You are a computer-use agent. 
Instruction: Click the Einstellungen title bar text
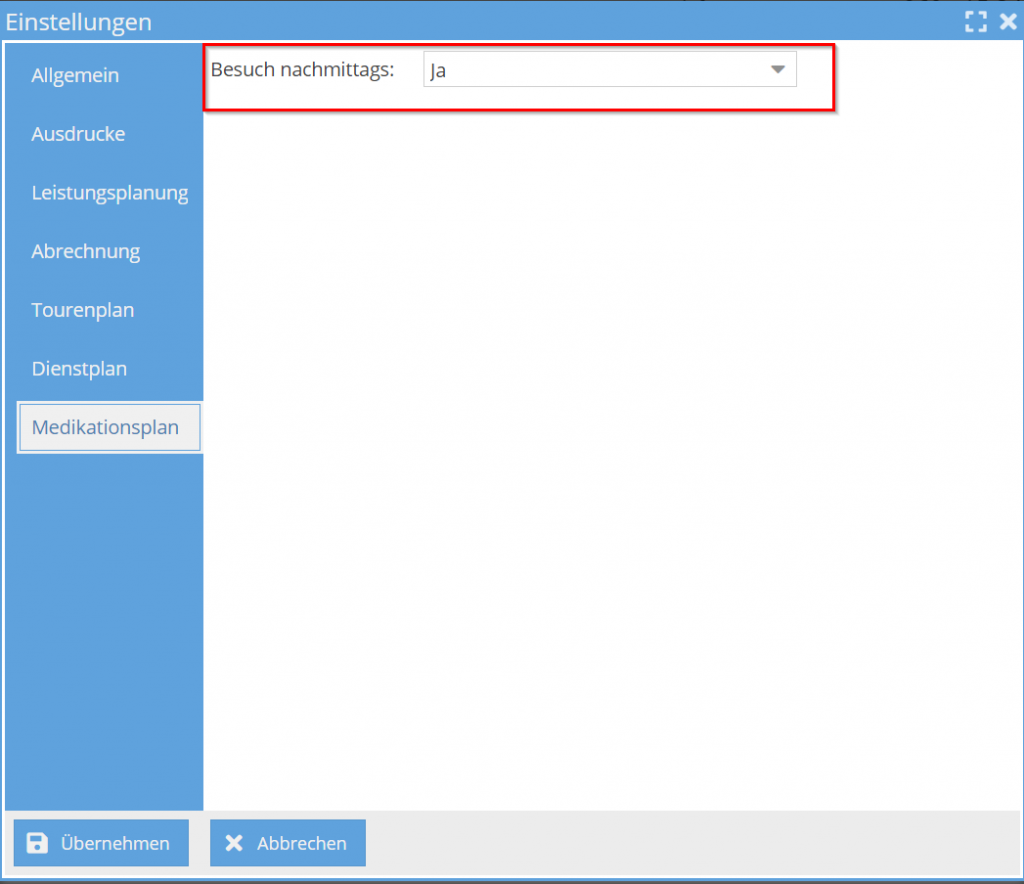(79, 21)
